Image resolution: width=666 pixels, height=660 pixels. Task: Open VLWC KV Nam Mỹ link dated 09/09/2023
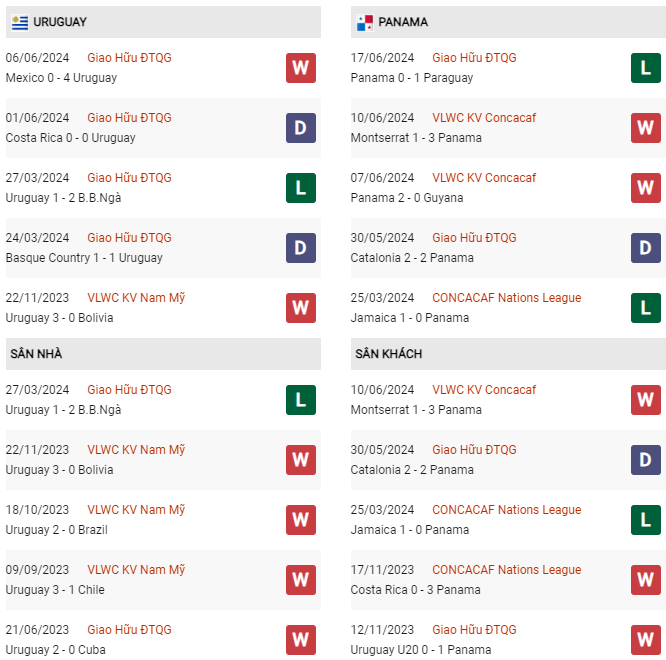pos(136,570)
